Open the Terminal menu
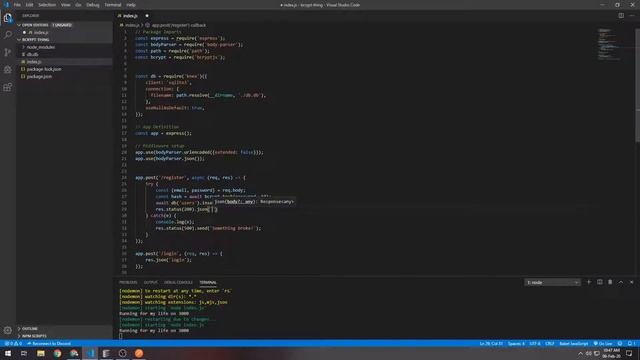 113,5
